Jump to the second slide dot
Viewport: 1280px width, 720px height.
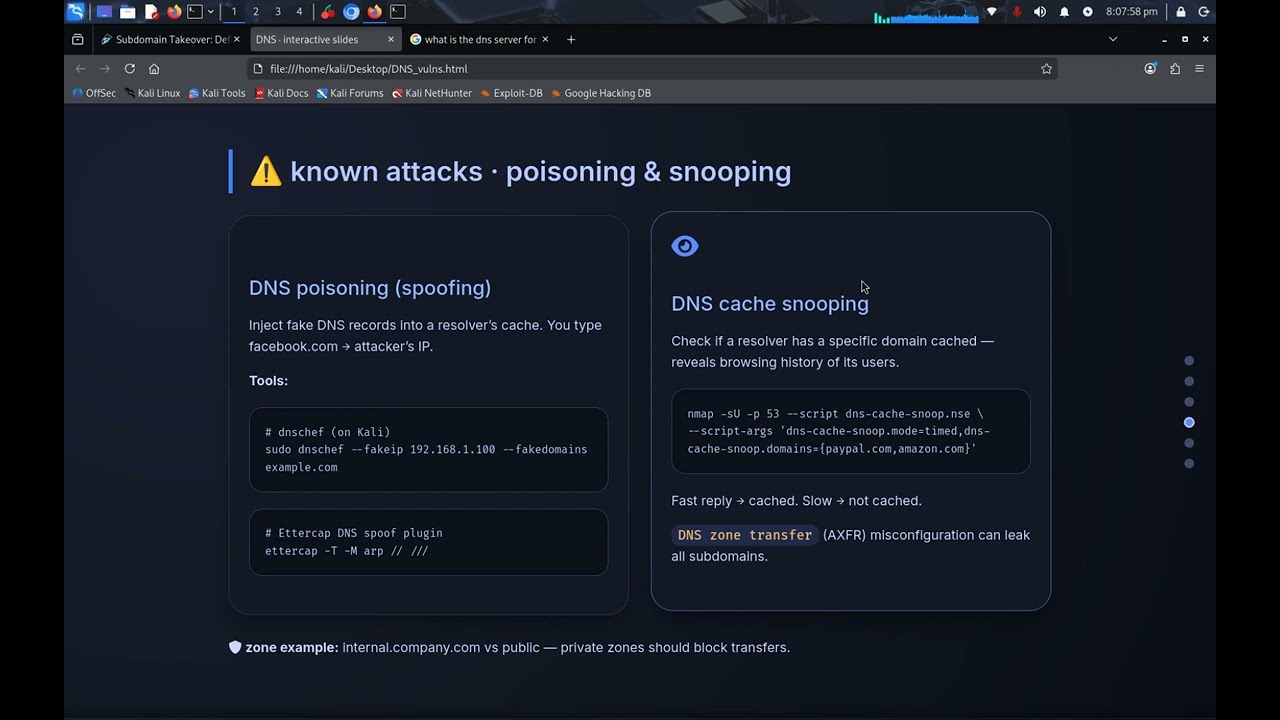[x=1189, y=381]
